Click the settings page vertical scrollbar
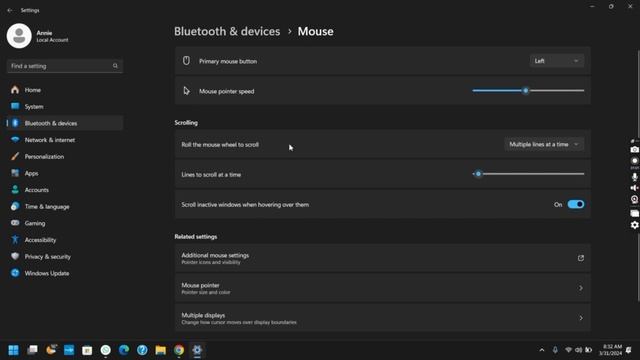The image size is (640, 360). click(638, 176)
